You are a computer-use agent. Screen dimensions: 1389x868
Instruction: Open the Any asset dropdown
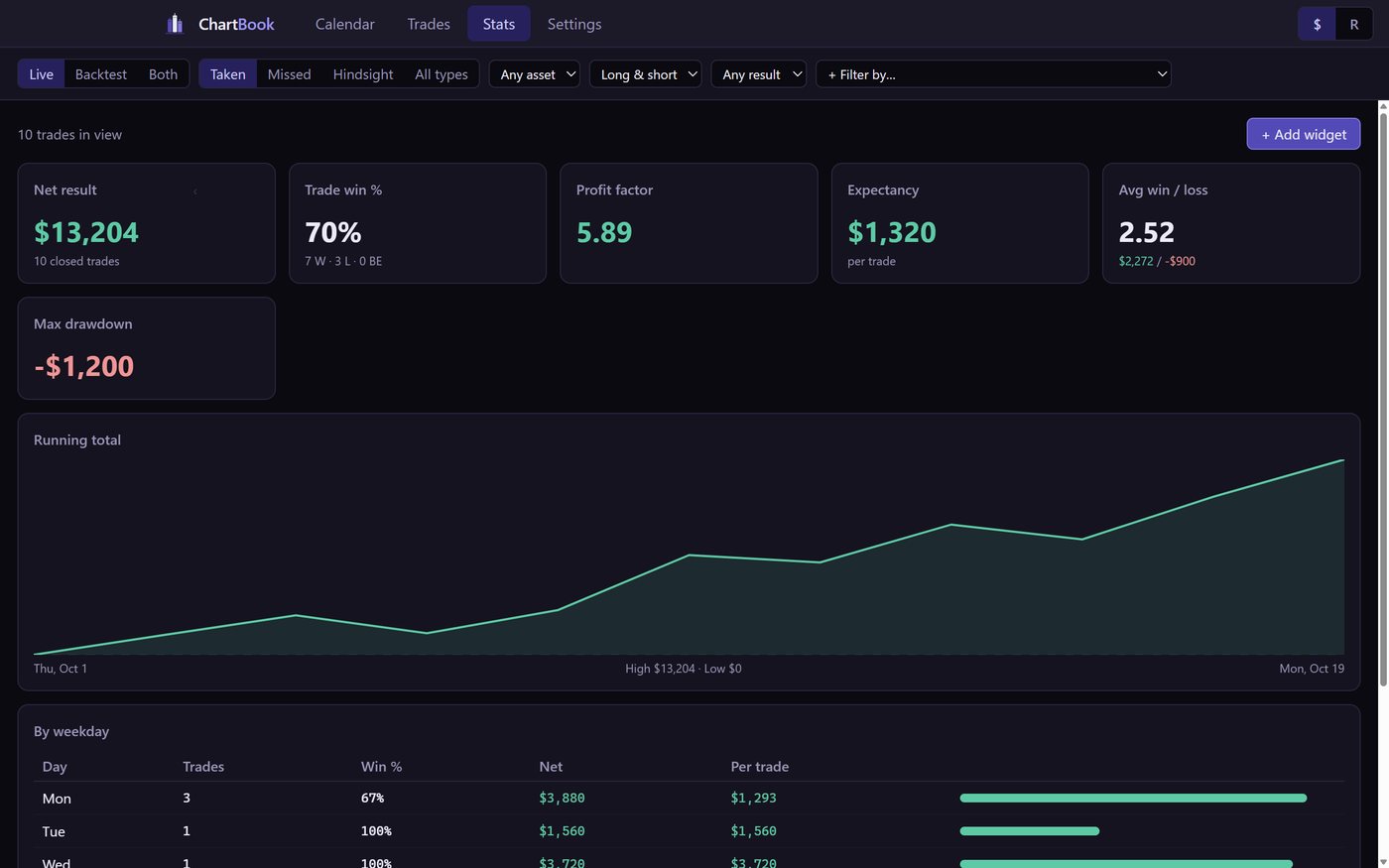click(535, 74)
